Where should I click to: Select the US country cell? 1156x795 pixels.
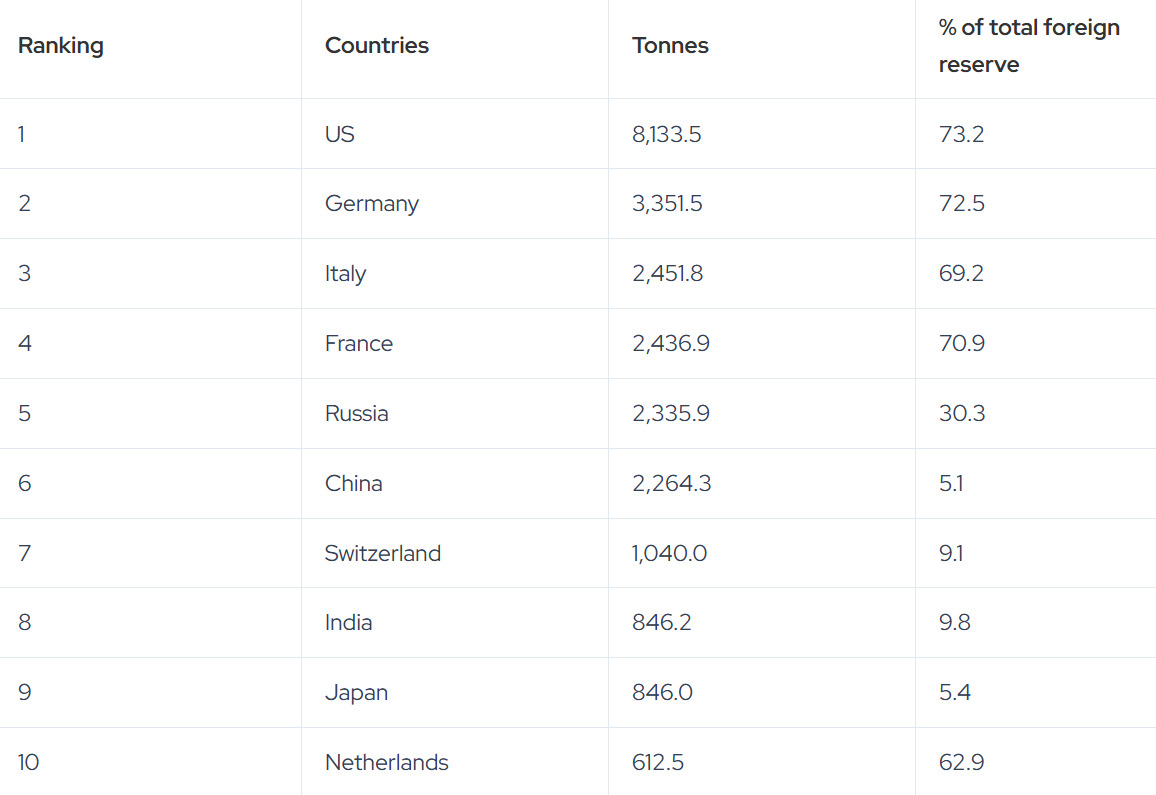click(340, 134)
